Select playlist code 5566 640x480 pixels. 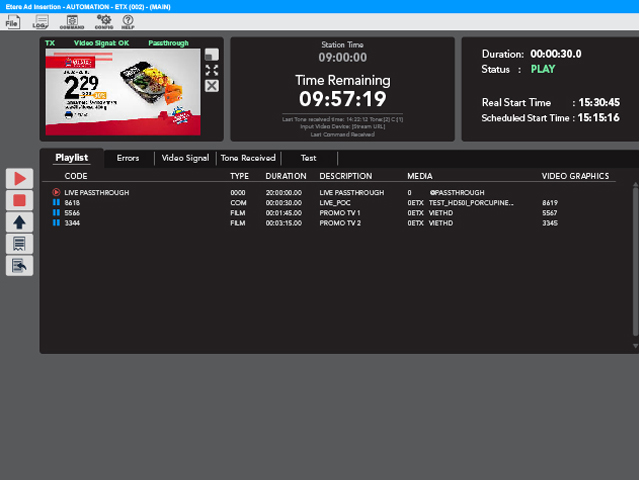pyautogui.click(x=72, y=213)
